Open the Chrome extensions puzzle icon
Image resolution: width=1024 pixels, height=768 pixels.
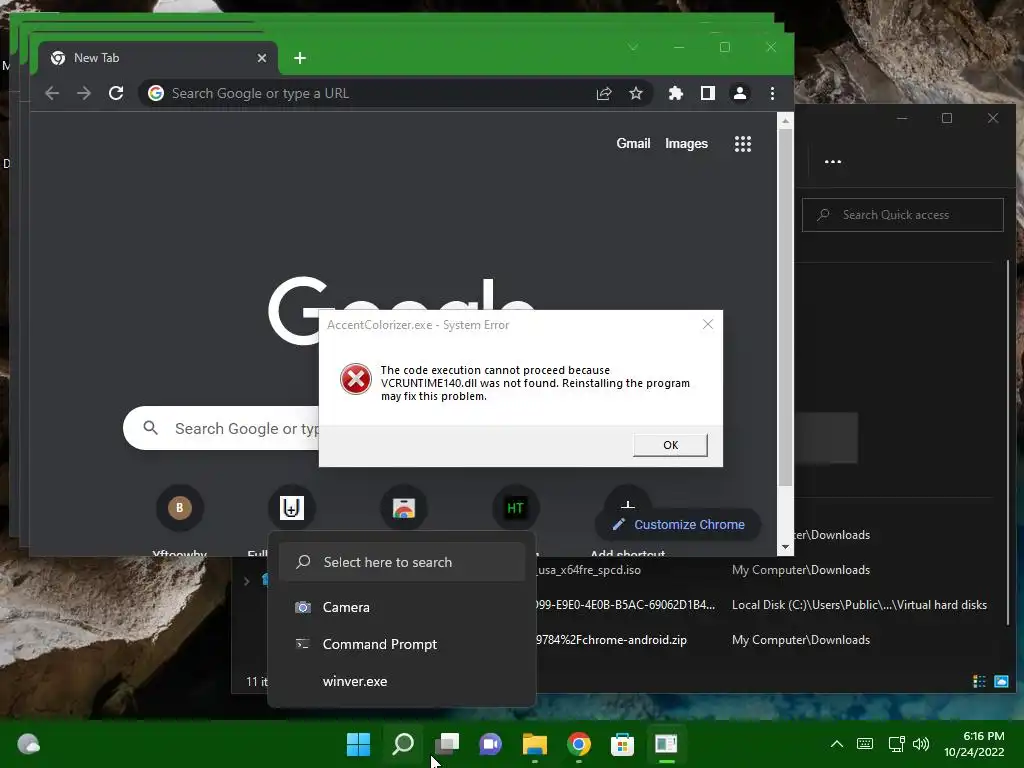676,93
